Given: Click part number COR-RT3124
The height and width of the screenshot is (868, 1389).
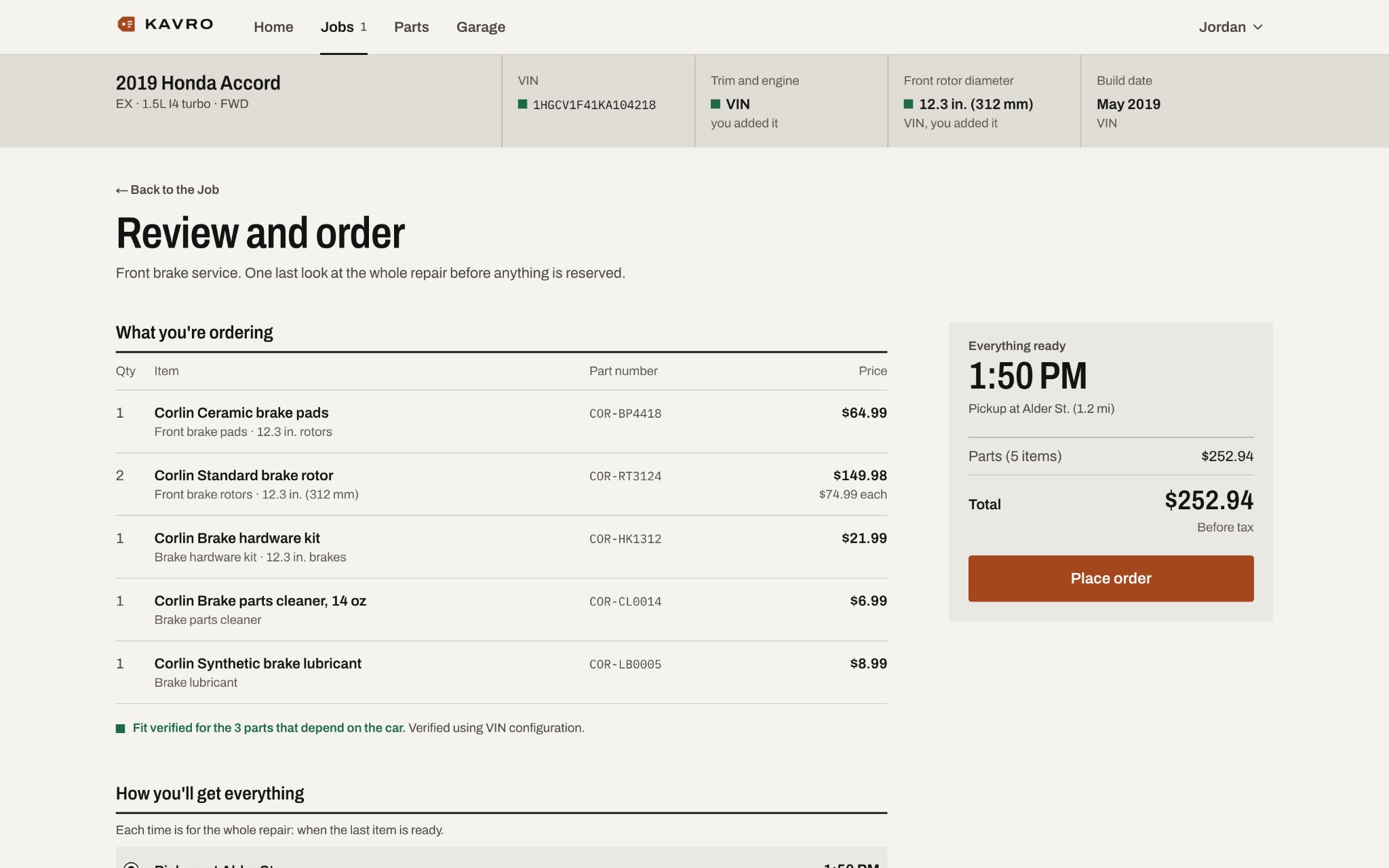Looking at the screenshot, I should tap(625, 476).
